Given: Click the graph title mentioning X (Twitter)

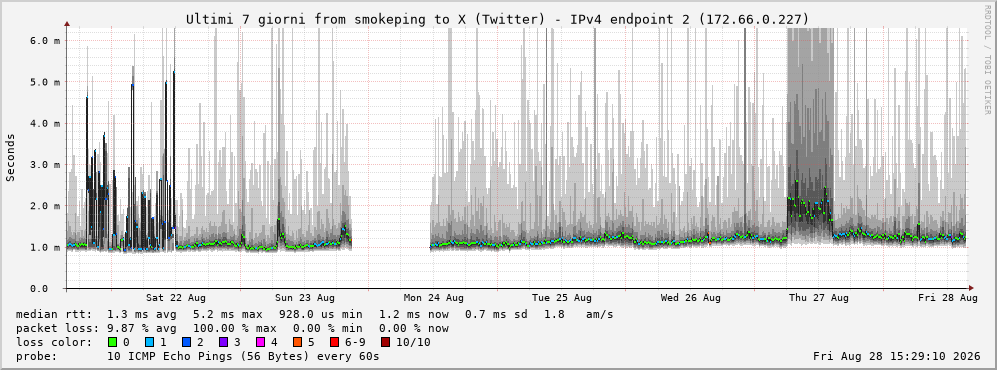Looking at the screenshot, I should (x=498, y=20).
